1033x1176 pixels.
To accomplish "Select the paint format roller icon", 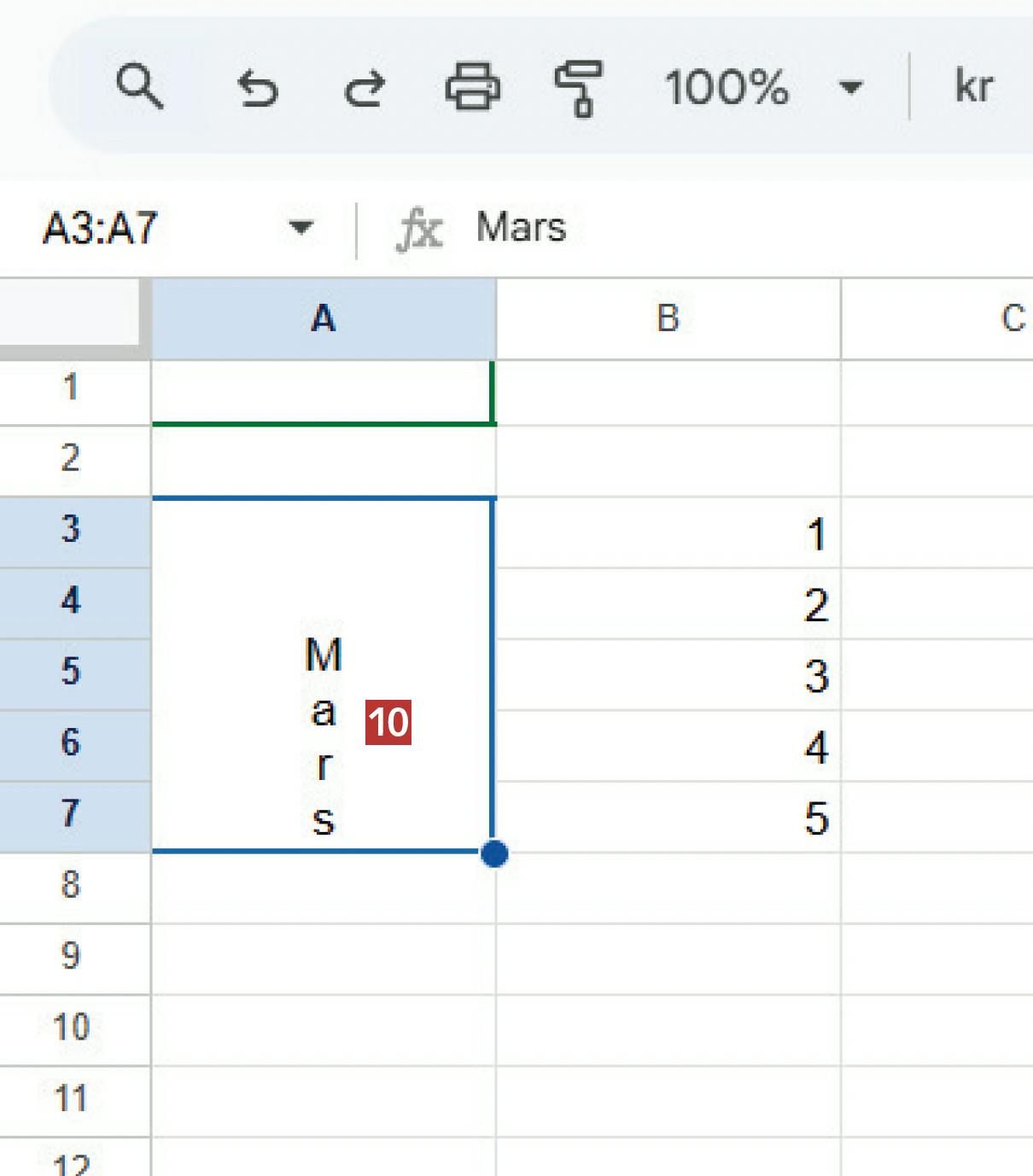I will coord(579,88).
